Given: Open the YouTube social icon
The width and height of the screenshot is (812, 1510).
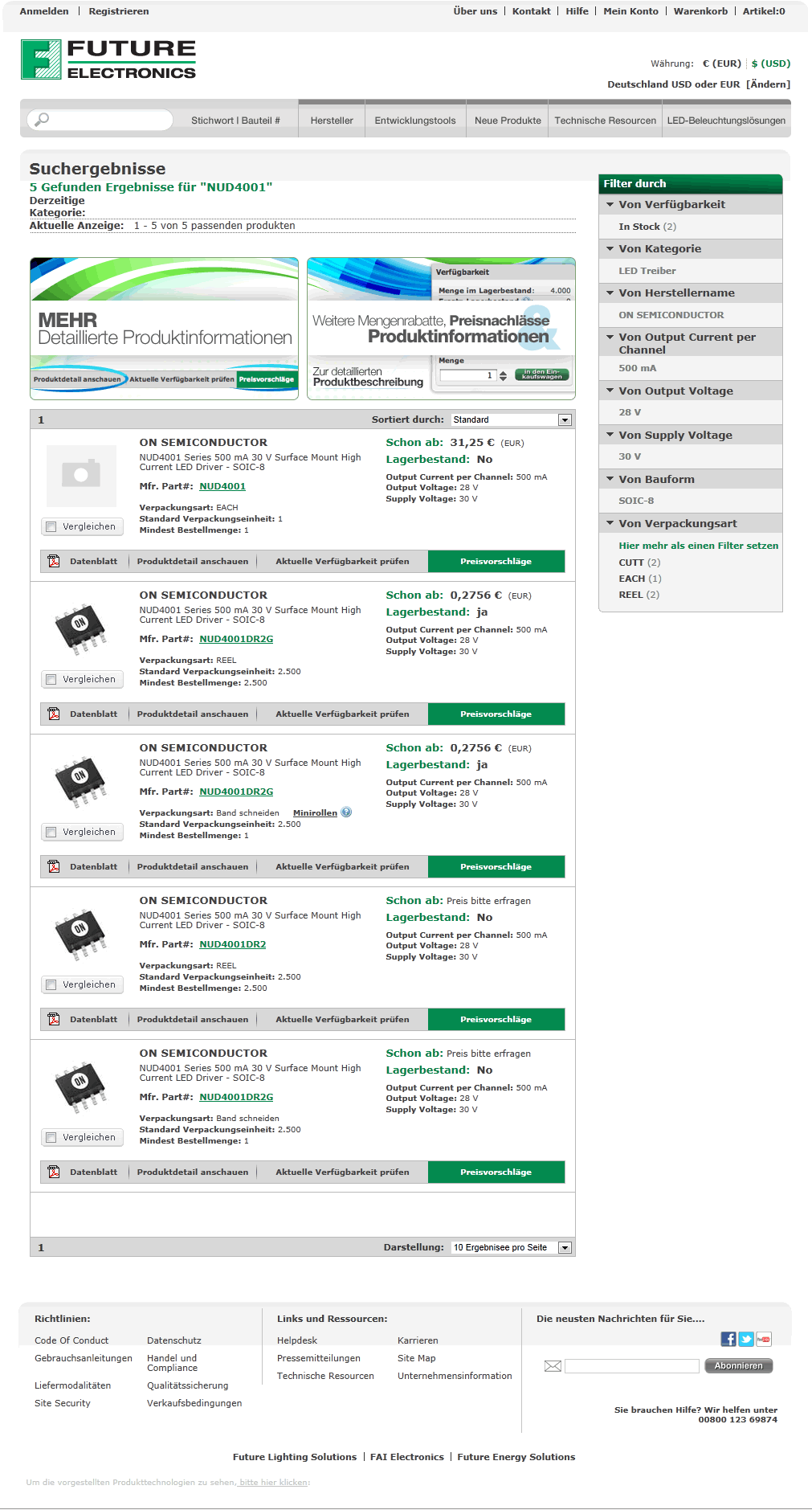Looking at the screenshot, I should click(764, 1339).
